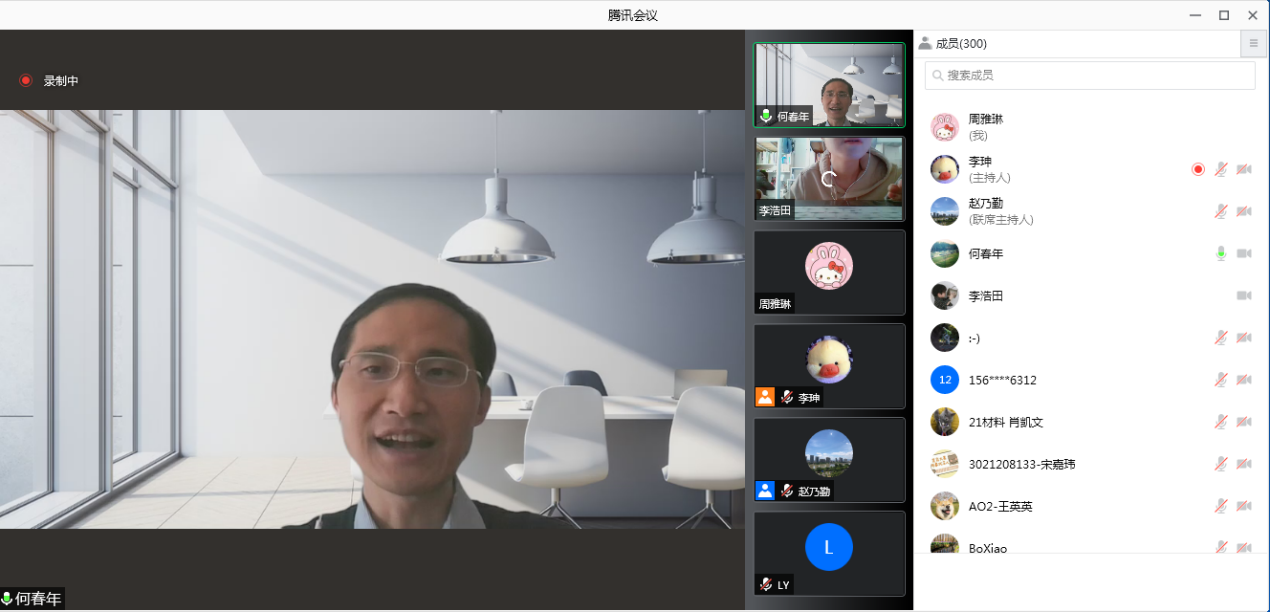Click the recording indicator next to 李珅
The height and width of the screenshot is (612, 1270).
click(x=1198, y=170)
